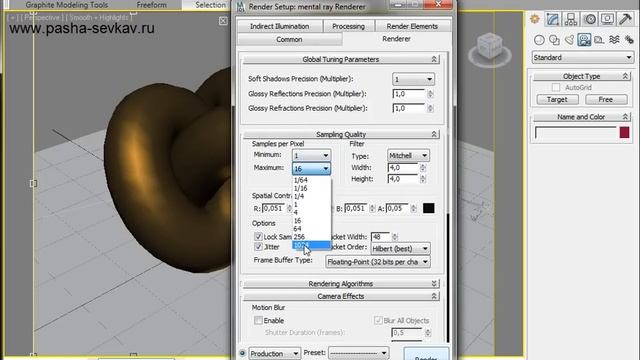Click the viewport corner box icon

(223, 20)
